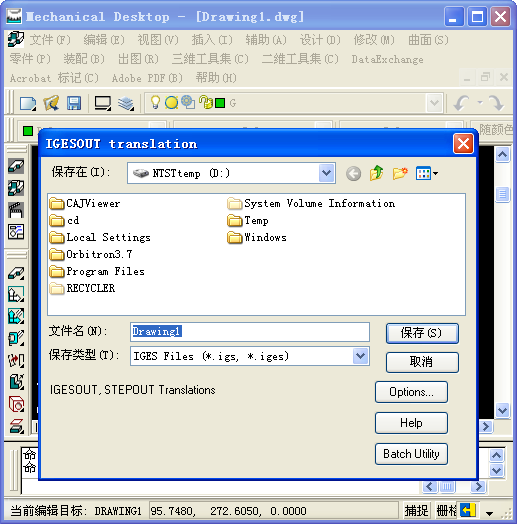The height and width of the screenshot is (524, 517).
Task: Click the drawing layout tool in left toolbar
Action: click(16, 232)
